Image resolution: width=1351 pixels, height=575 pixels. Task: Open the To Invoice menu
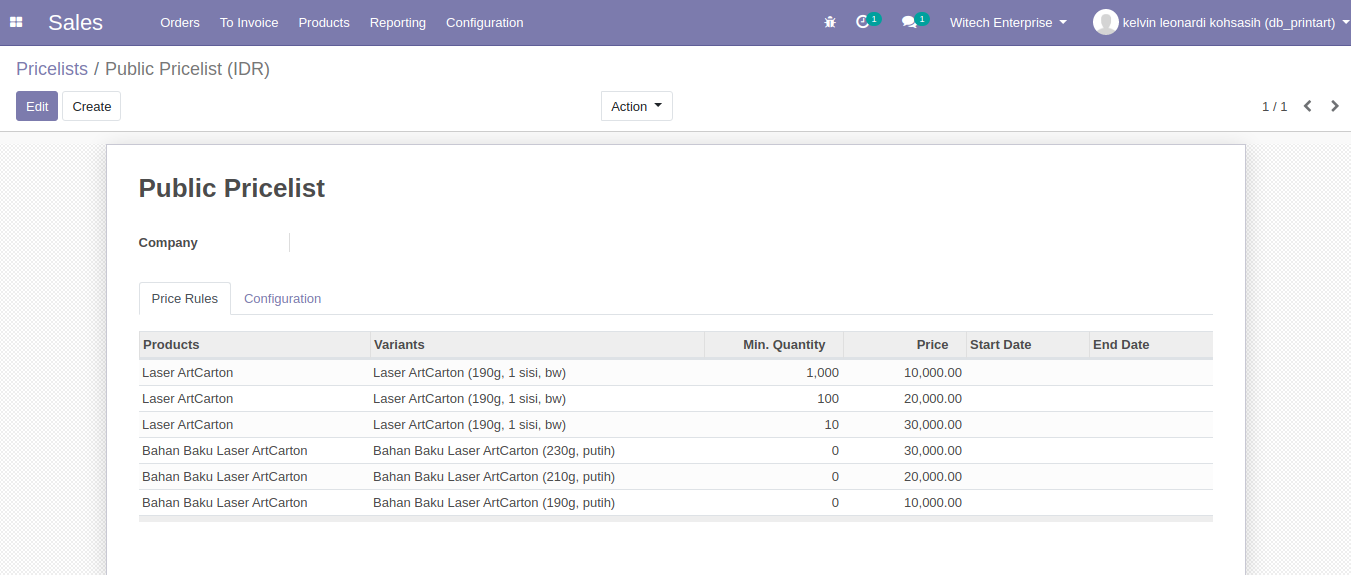click(249, 22)
